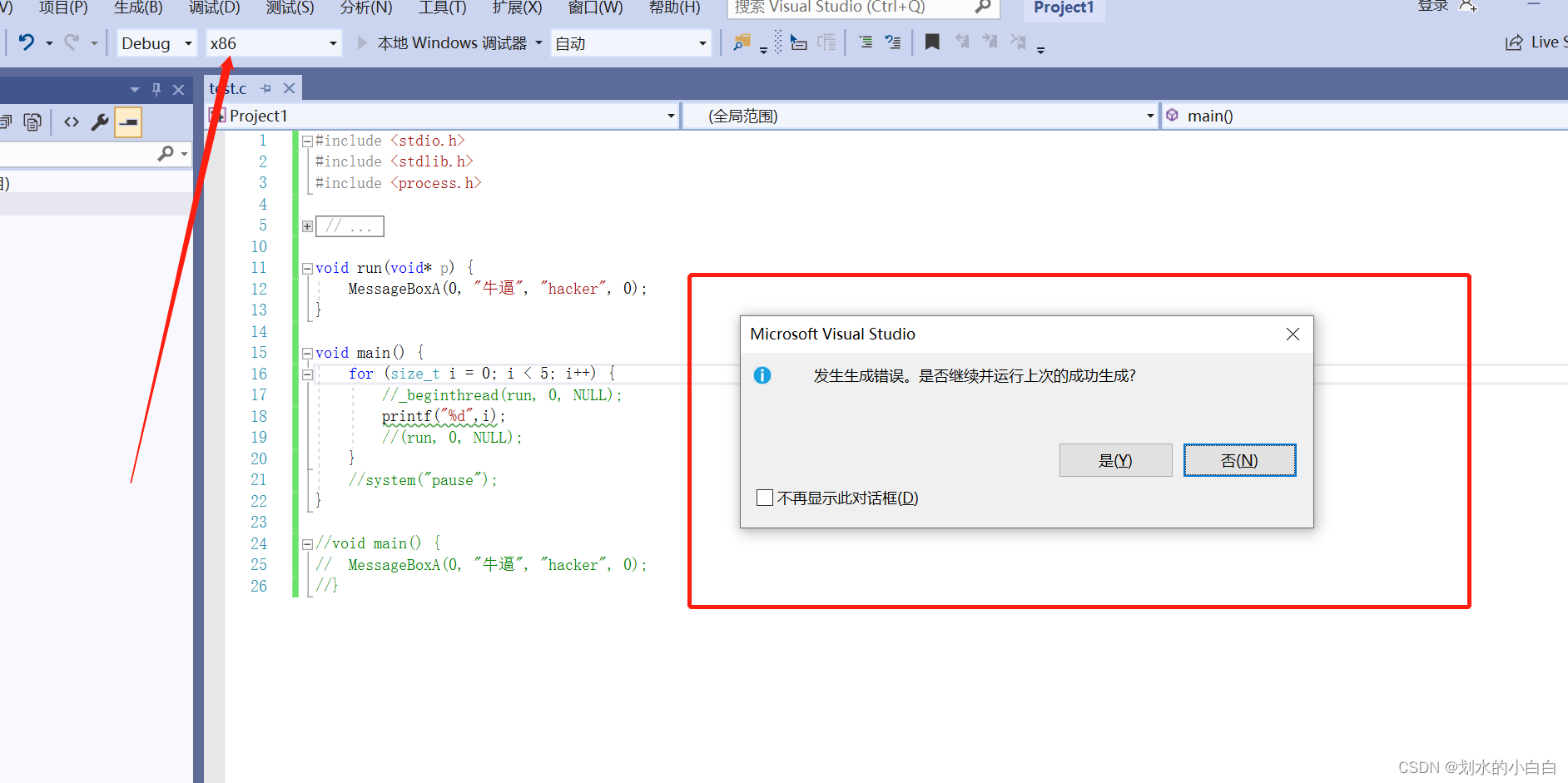Click the printf line 18 in the code
1568x783 pixels.
(444, 416)
